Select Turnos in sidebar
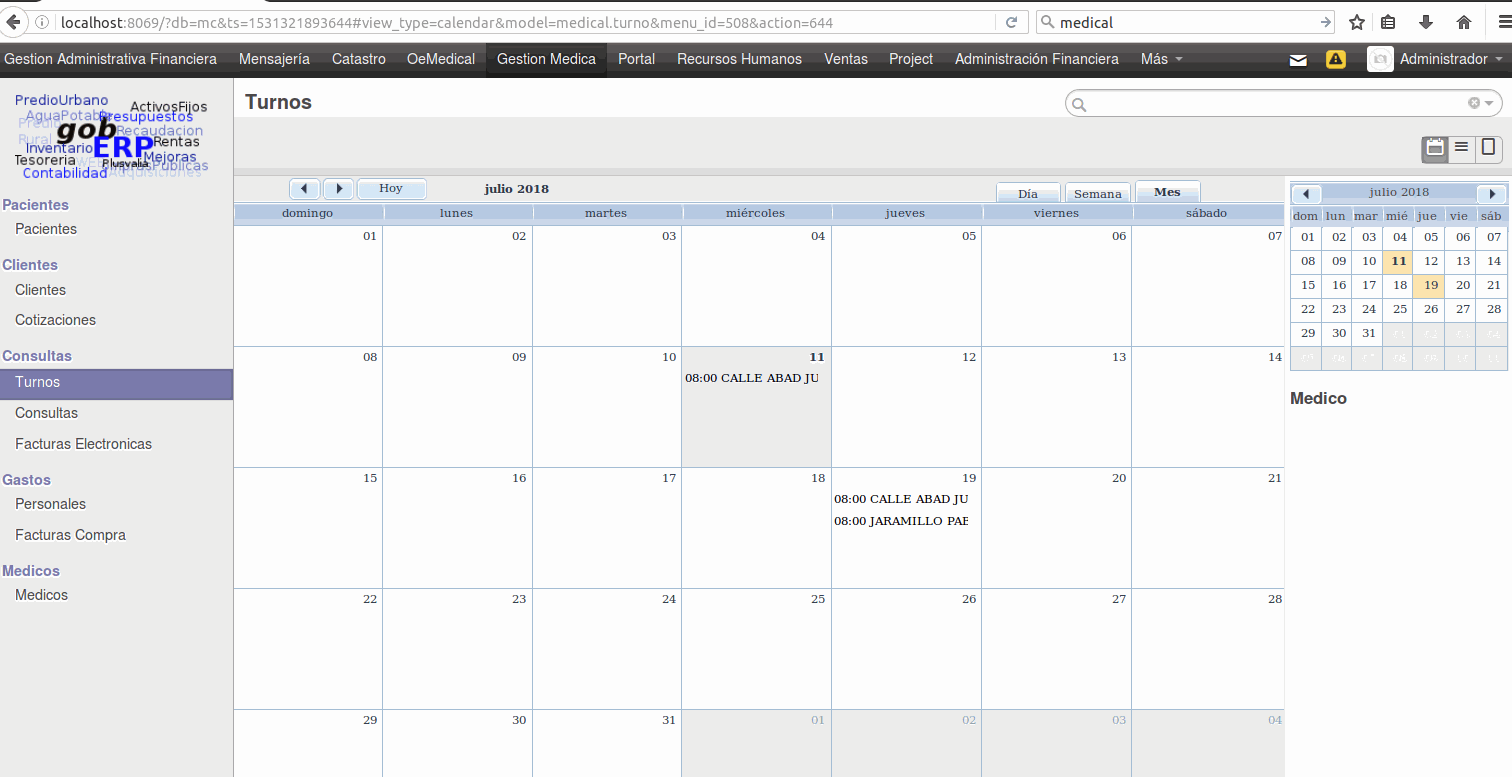Image resolution: width=1512 pixels, height=777 pixels. tap(116, 383)
